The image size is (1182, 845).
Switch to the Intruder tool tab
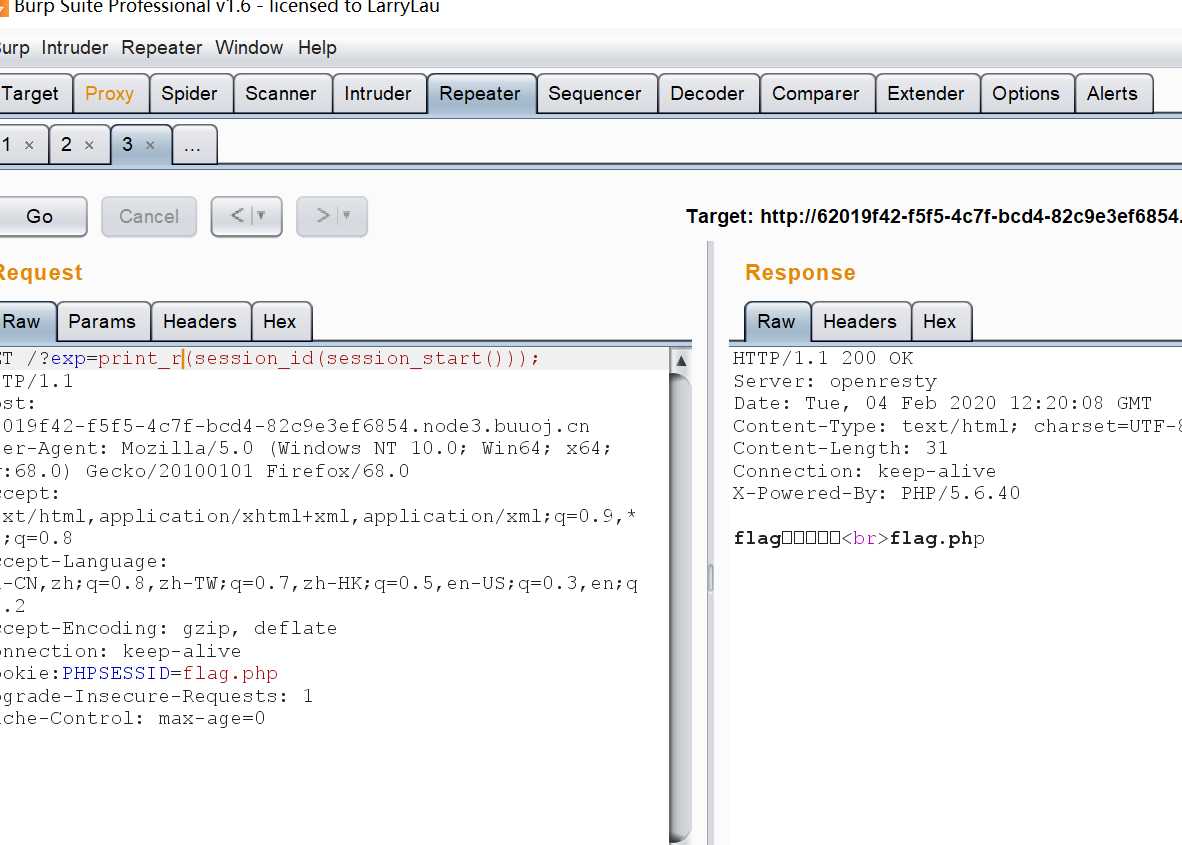[378, 93]
